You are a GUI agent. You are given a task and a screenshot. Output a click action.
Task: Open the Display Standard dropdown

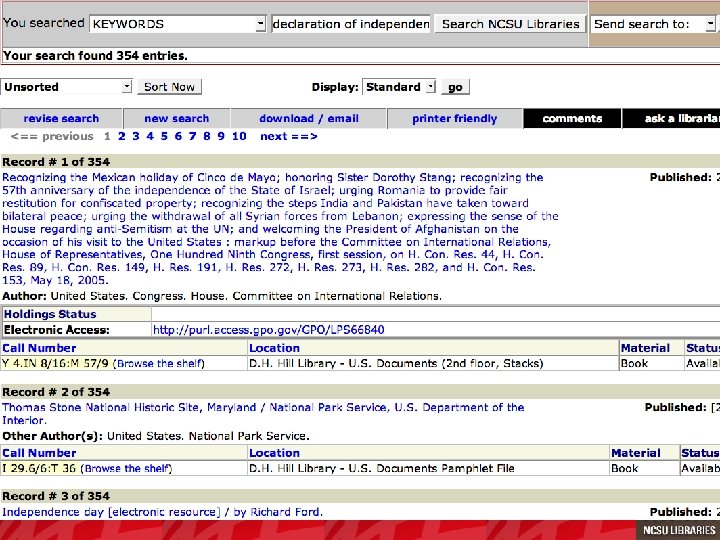[399, 87]
